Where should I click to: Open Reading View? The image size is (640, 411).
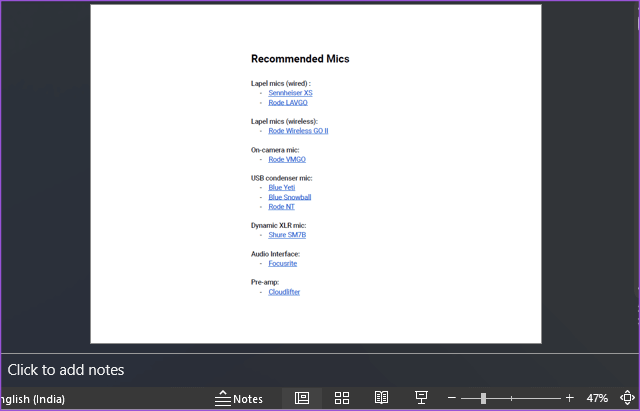click(381, 398)
